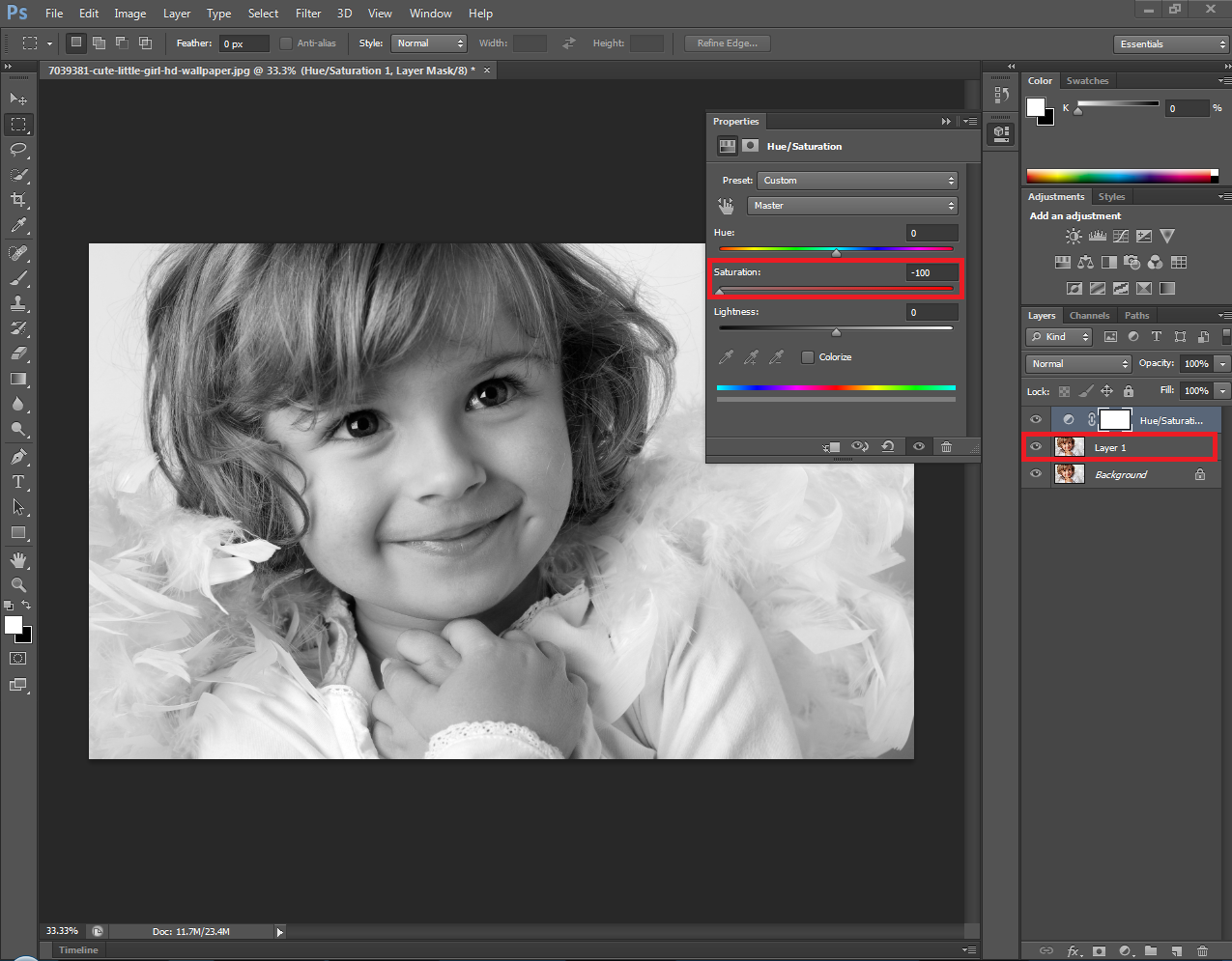
Task: Open the Filter menu
Action: [308, 14]
